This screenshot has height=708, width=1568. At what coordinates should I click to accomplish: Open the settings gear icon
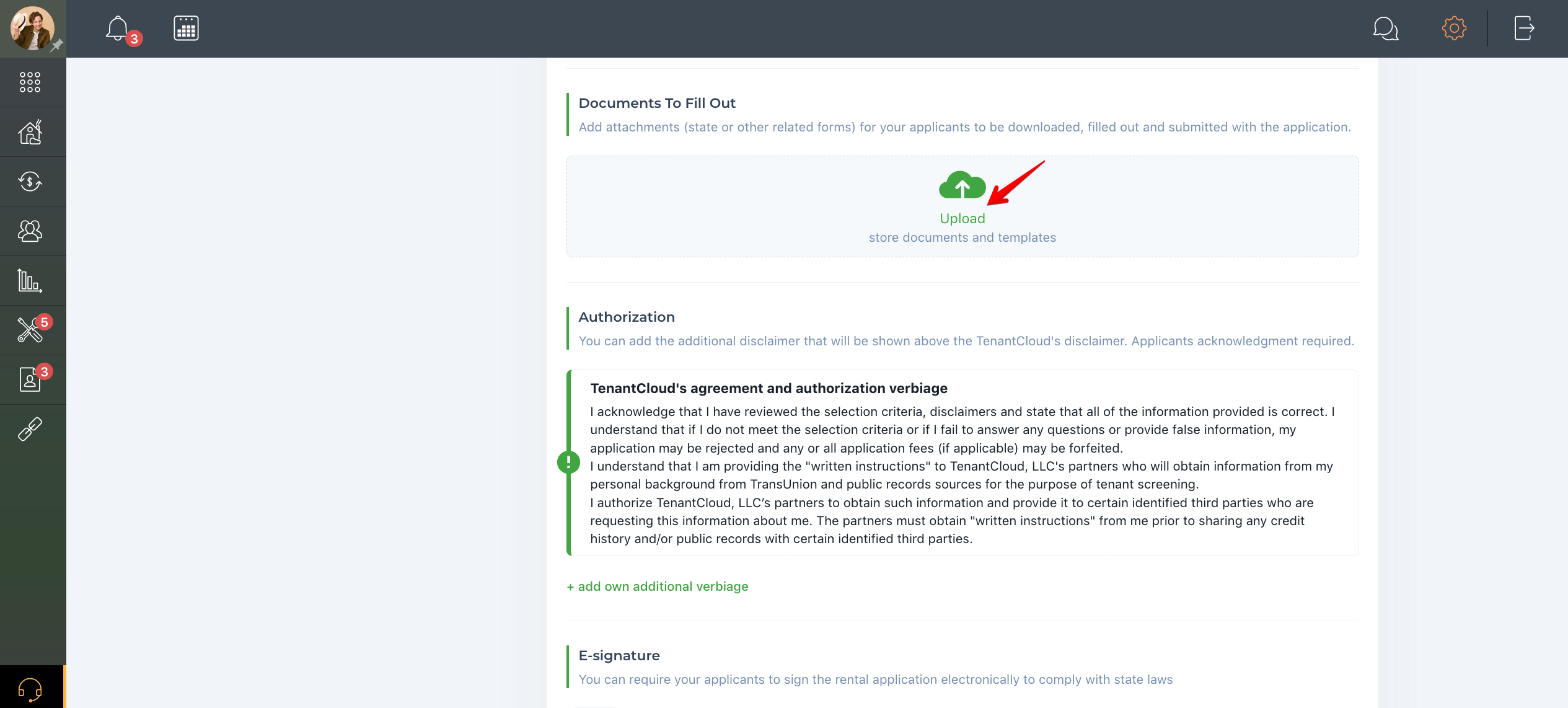(x=1453, y=29)
